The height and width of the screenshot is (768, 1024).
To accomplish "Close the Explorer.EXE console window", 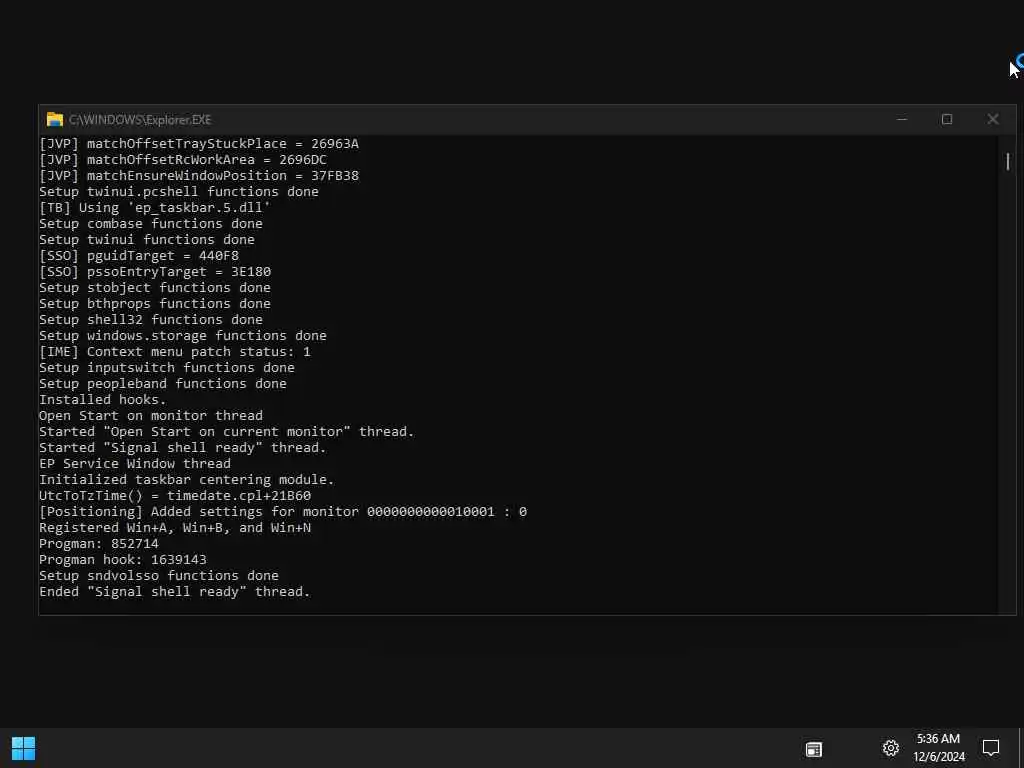I will tap(993, 120).
